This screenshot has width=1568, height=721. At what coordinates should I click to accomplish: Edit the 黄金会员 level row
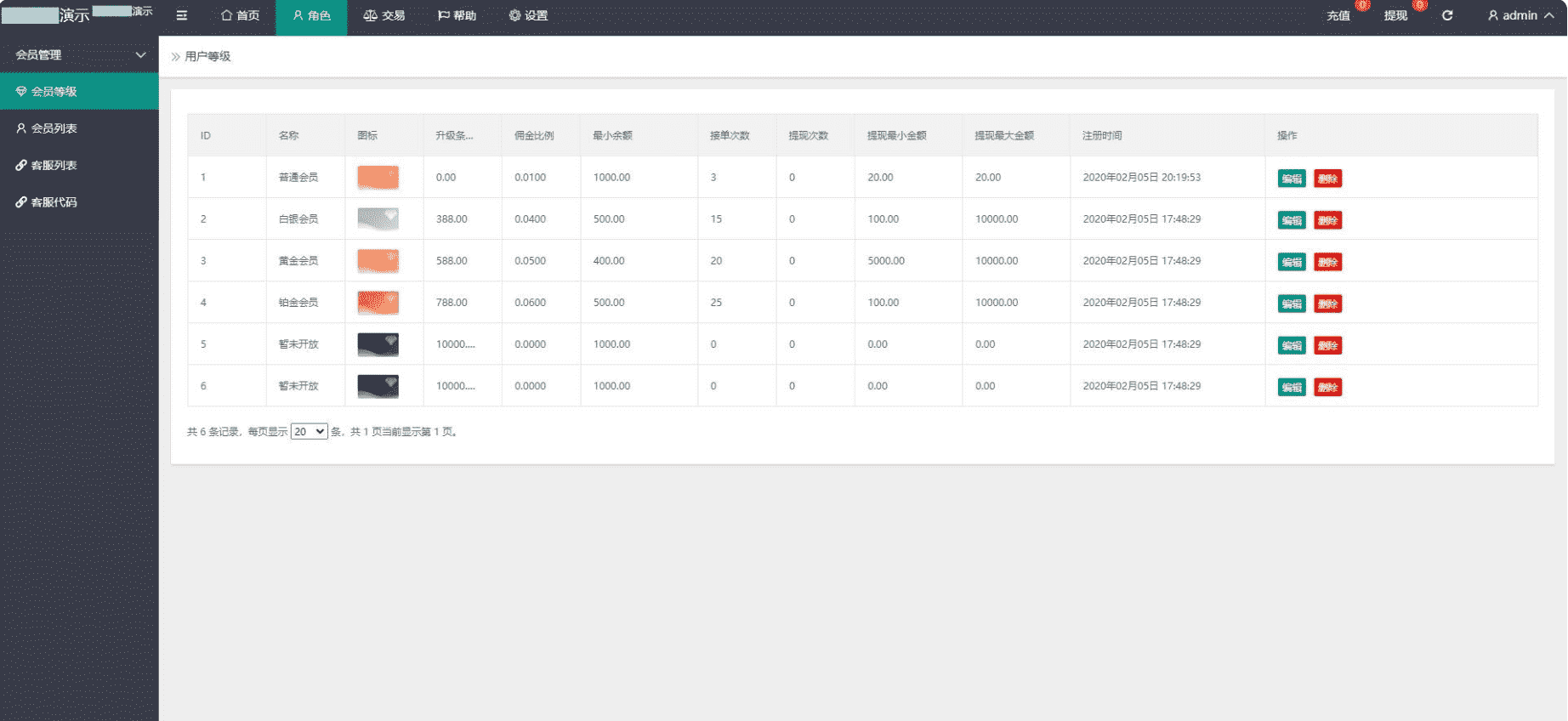coord(1292,262)
